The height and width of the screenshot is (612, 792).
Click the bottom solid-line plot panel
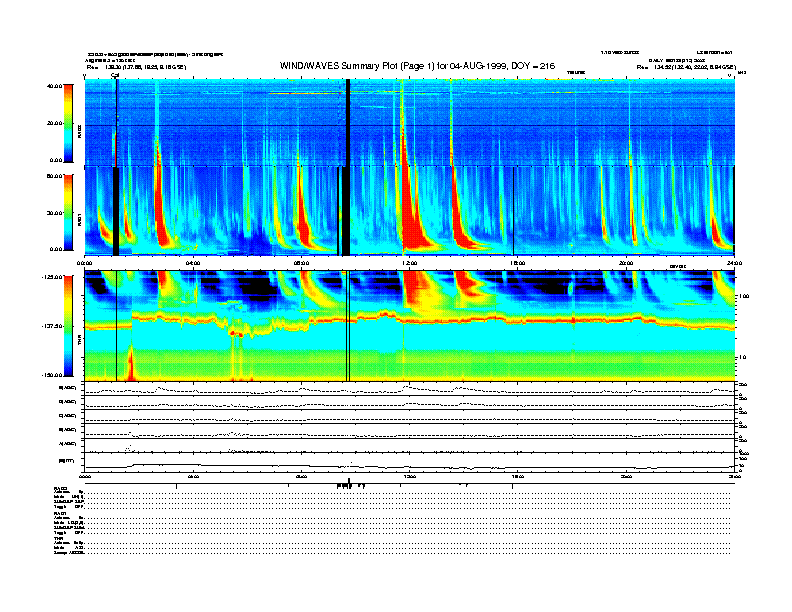[410, 462]
